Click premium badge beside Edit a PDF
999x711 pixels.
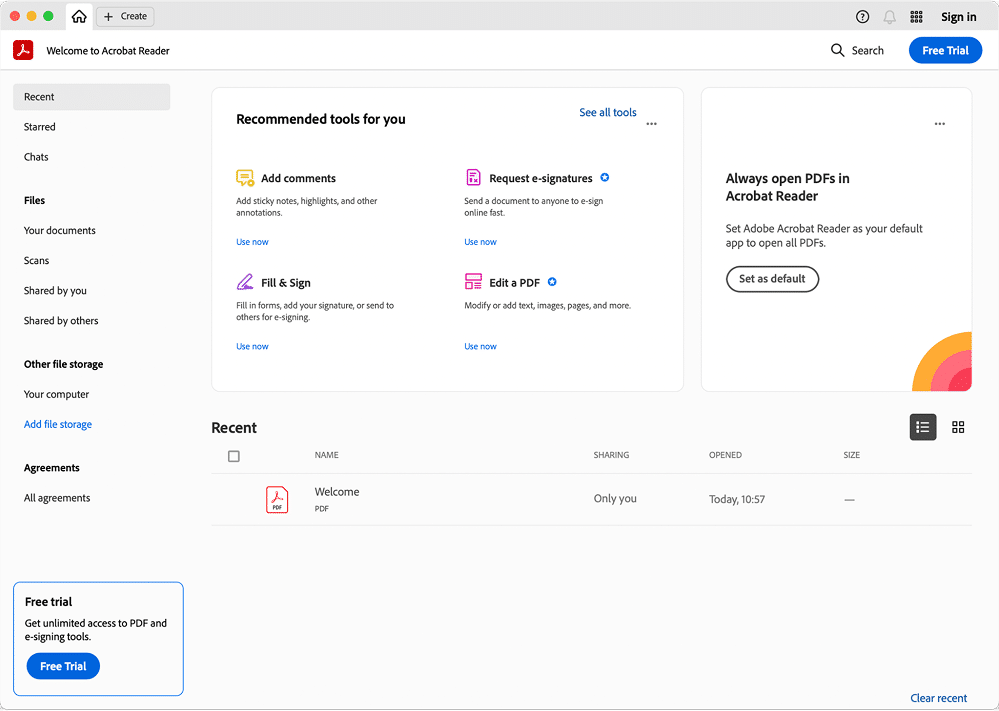(x=552, y=282)
